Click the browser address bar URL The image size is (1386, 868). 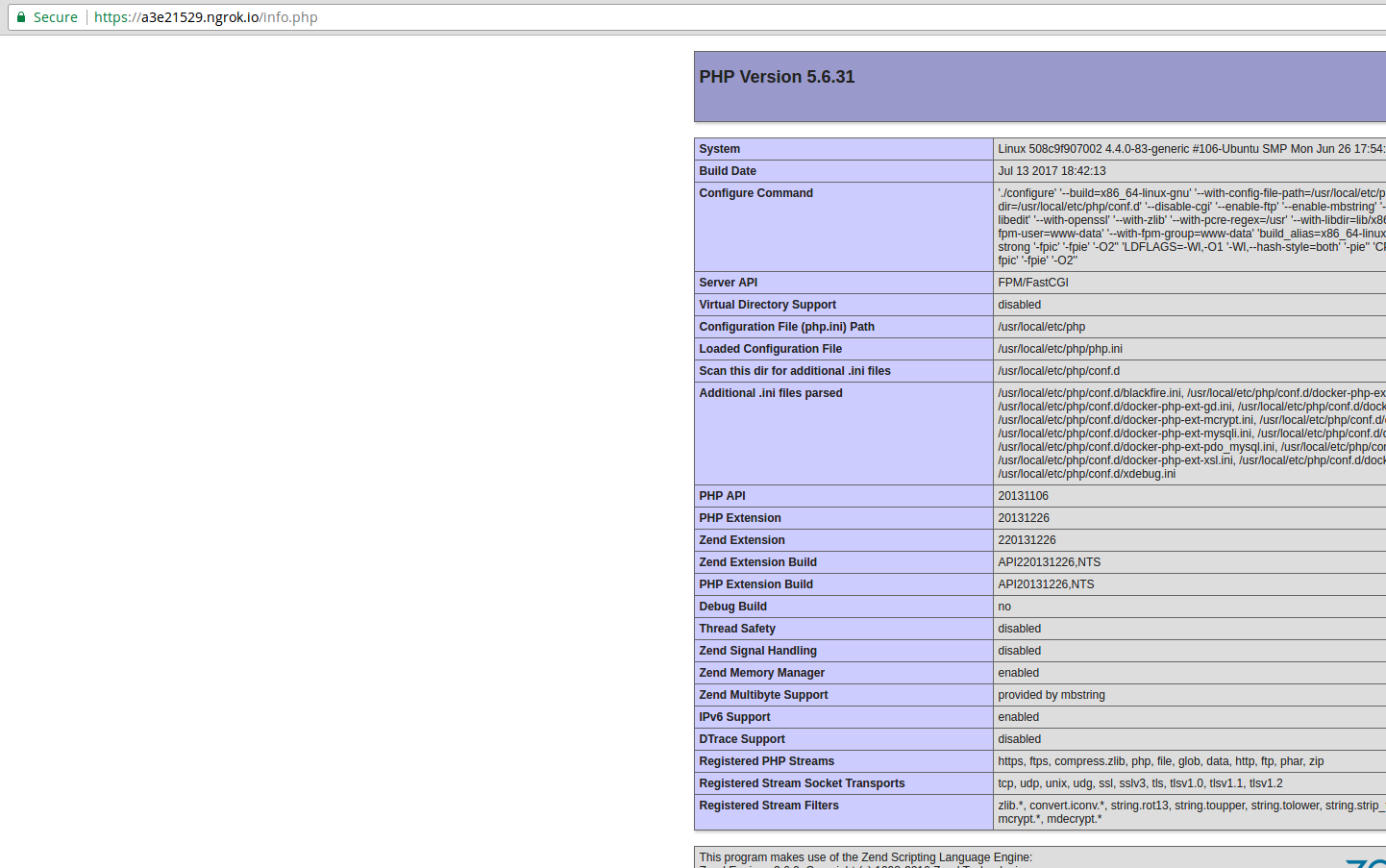[205, 16]
